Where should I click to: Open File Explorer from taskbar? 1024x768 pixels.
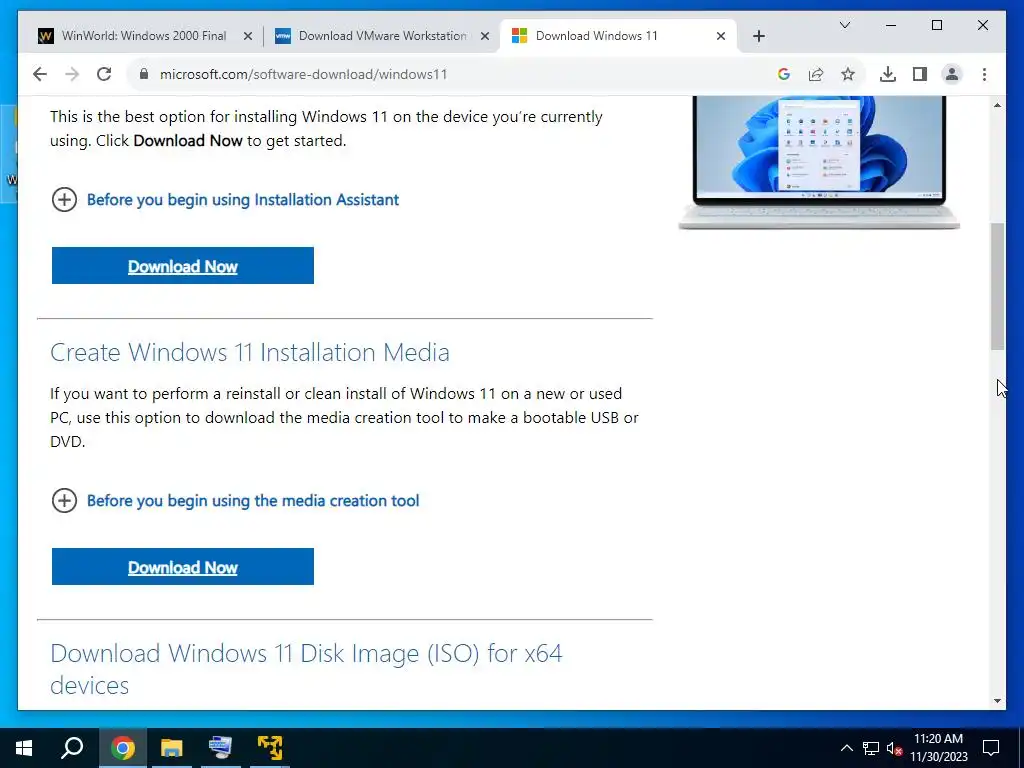(x=172, y=748)
